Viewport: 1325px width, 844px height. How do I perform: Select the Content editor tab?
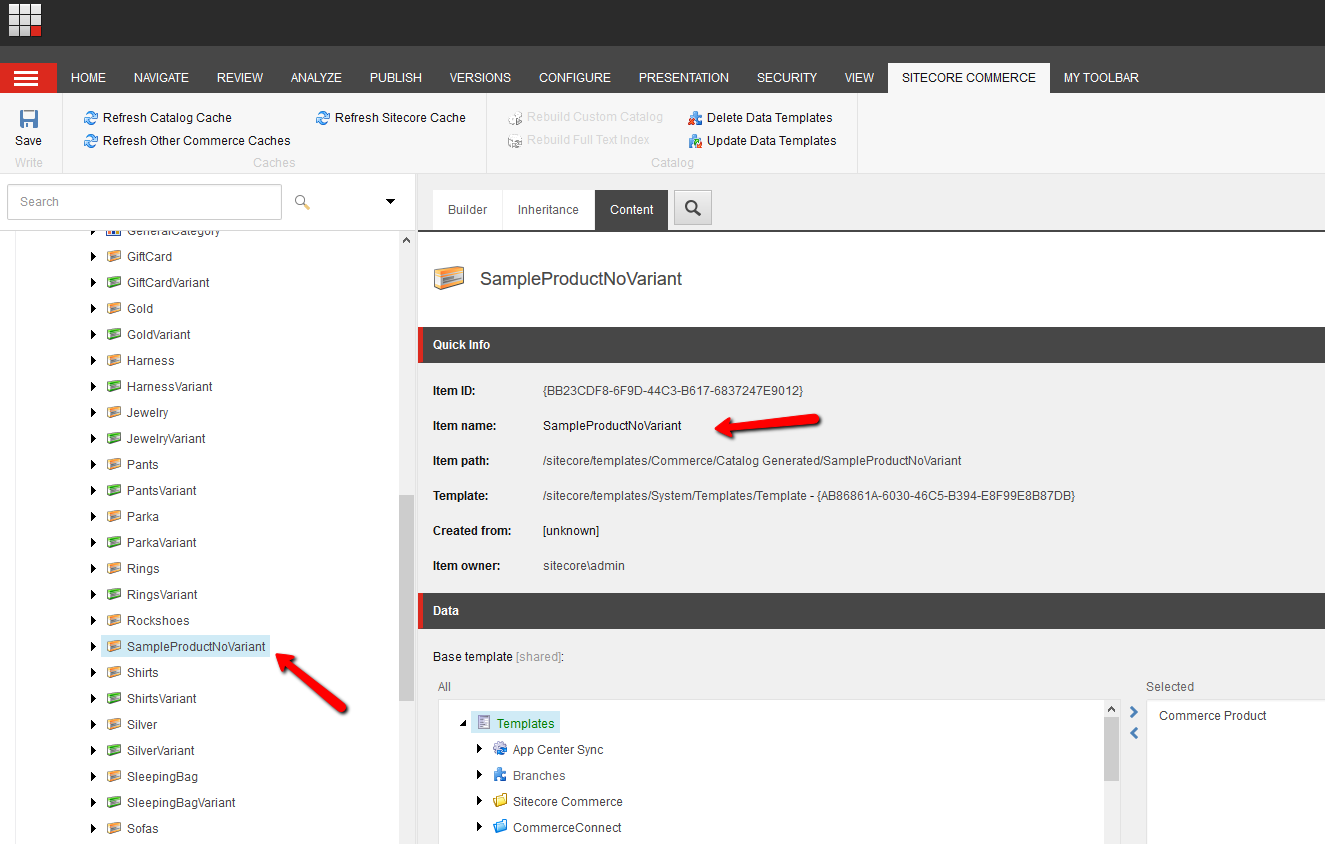[x=632, y=210]
